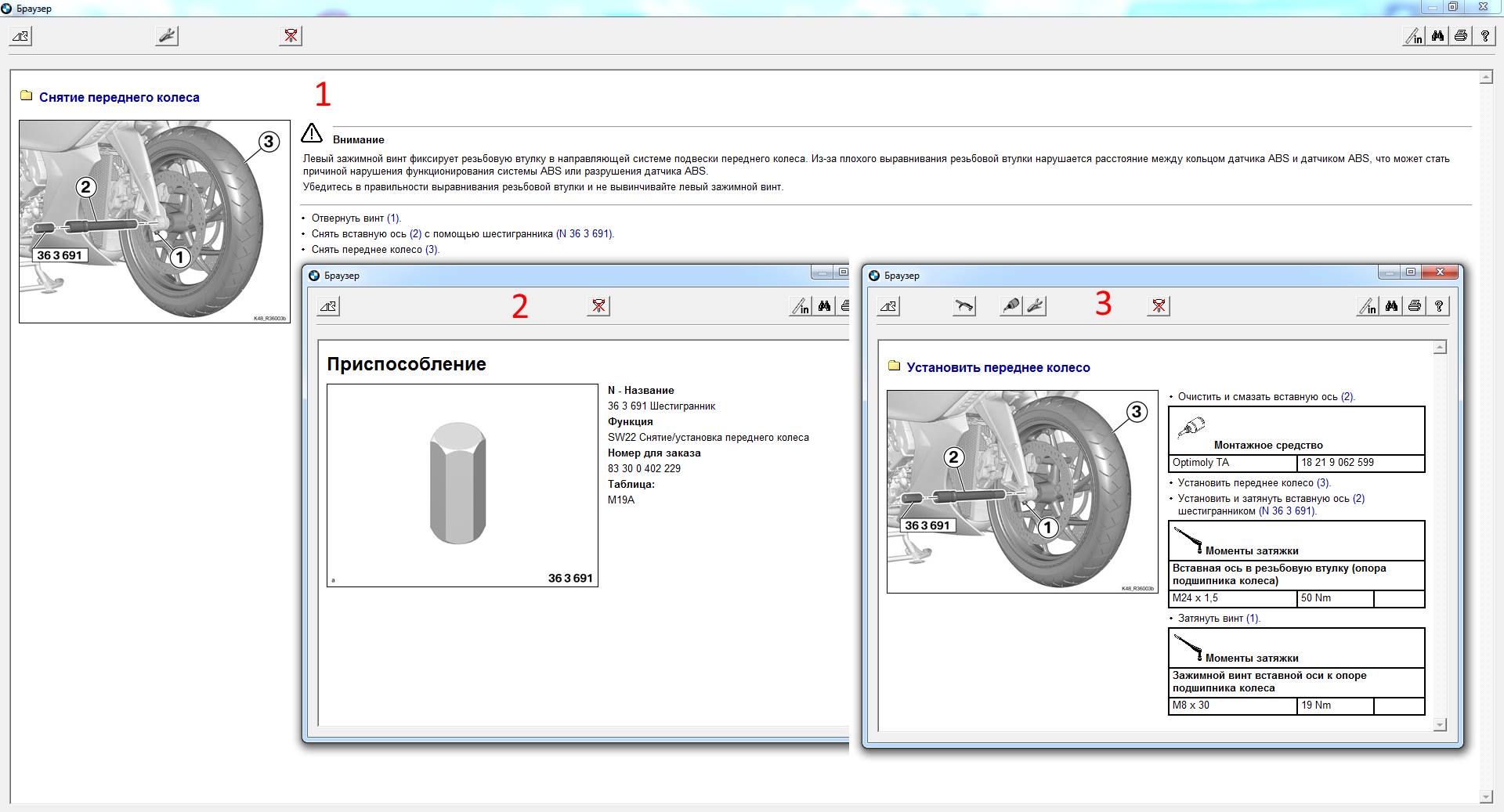Screen dimensions: 1504x812
Task: Close the install-wheel window with its red X
Action: click(x=1440, y=272)
